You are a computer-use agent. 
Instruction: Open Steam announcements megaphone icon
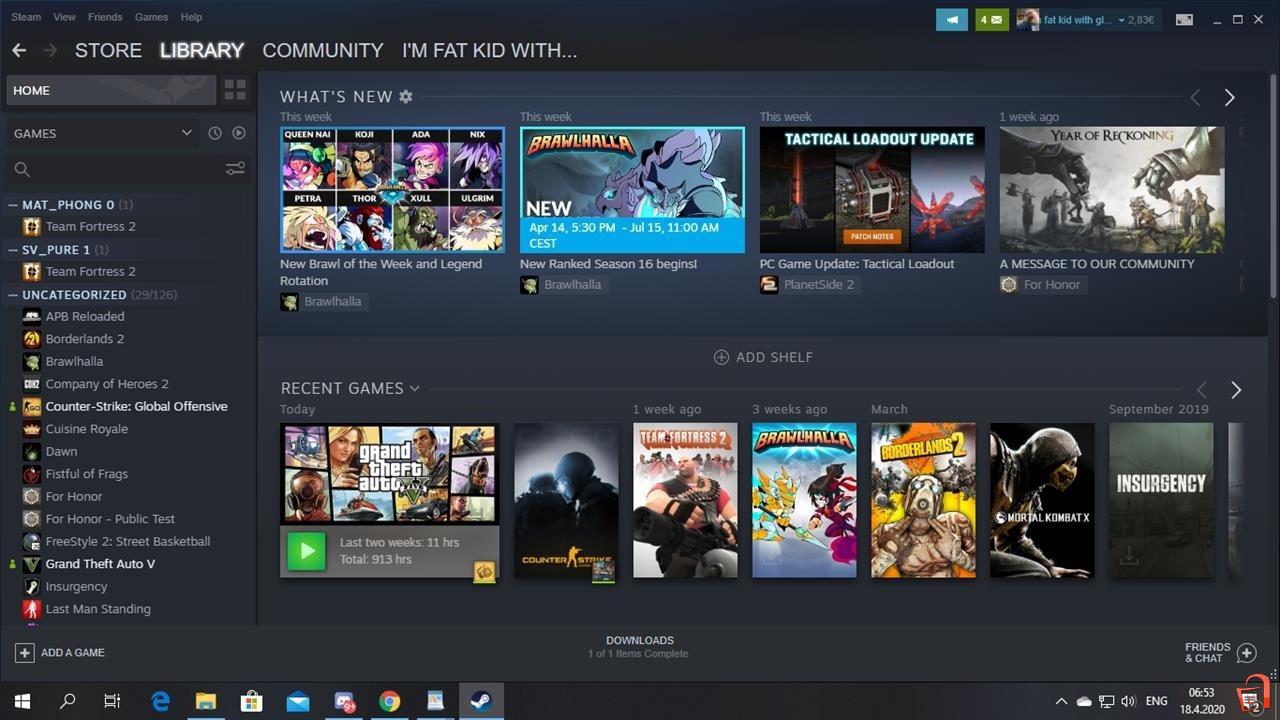952,19
